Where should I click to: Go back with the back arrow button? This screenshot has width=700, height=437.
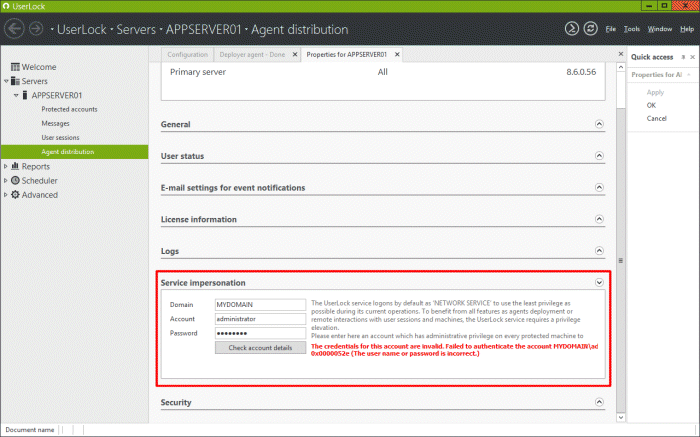(x=14, y=29)
